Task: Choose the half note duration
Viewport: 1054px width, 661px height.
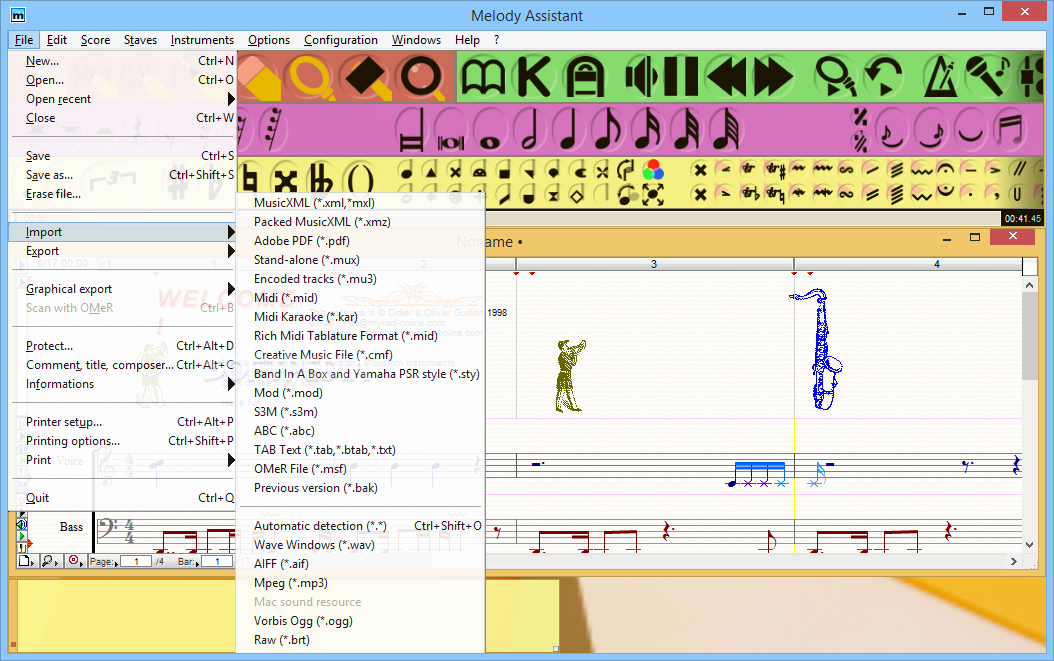Action: coord(530,129)
